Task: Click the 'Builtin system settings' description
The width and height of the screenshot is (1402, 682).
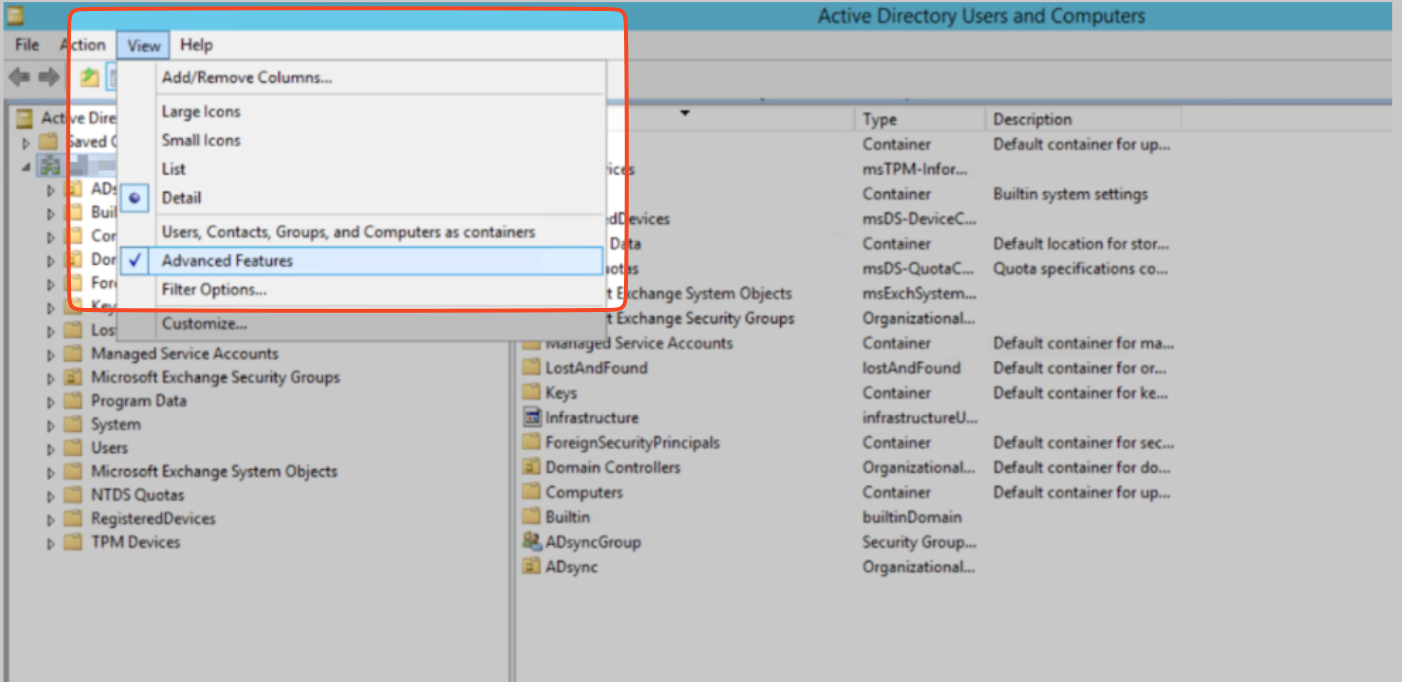Action: [1070, 194]
